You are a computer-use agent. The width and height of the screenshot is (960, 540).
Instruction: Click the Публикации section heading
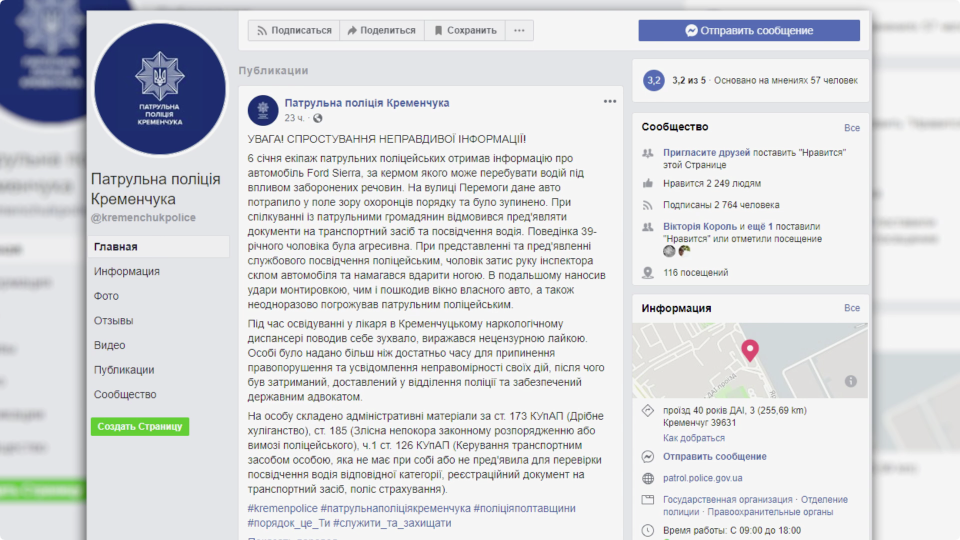(x=274, y=70)
